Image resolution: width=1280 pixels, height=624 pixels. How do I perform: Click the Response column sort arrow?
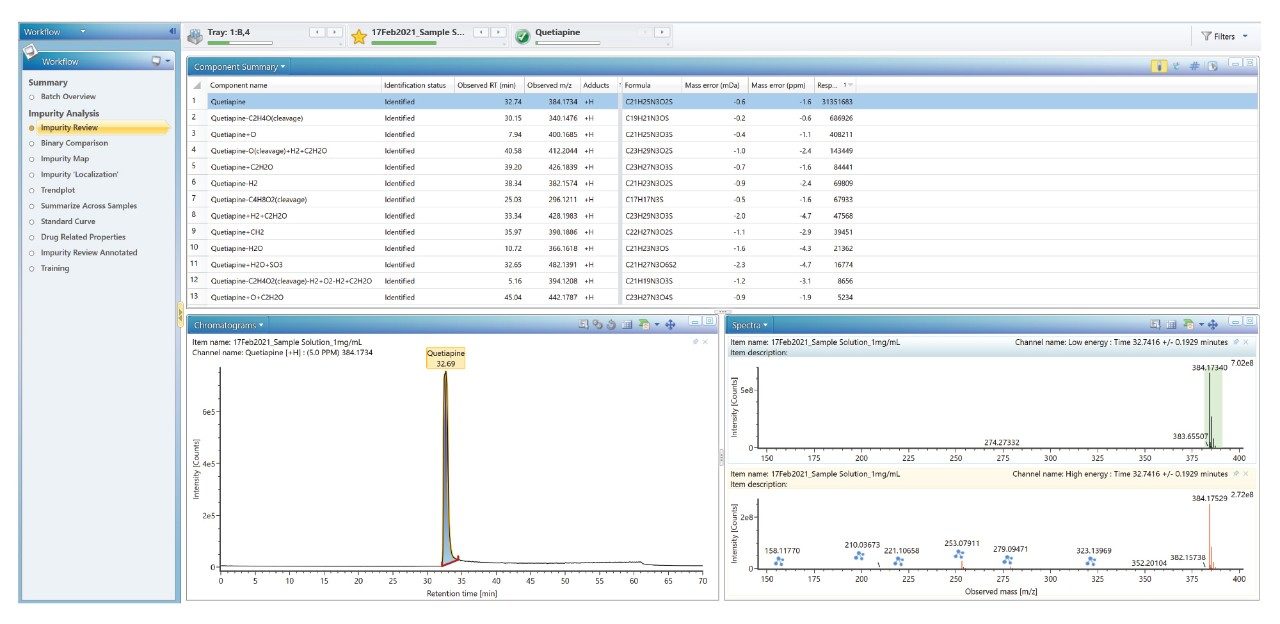click(x=848, y=85)
